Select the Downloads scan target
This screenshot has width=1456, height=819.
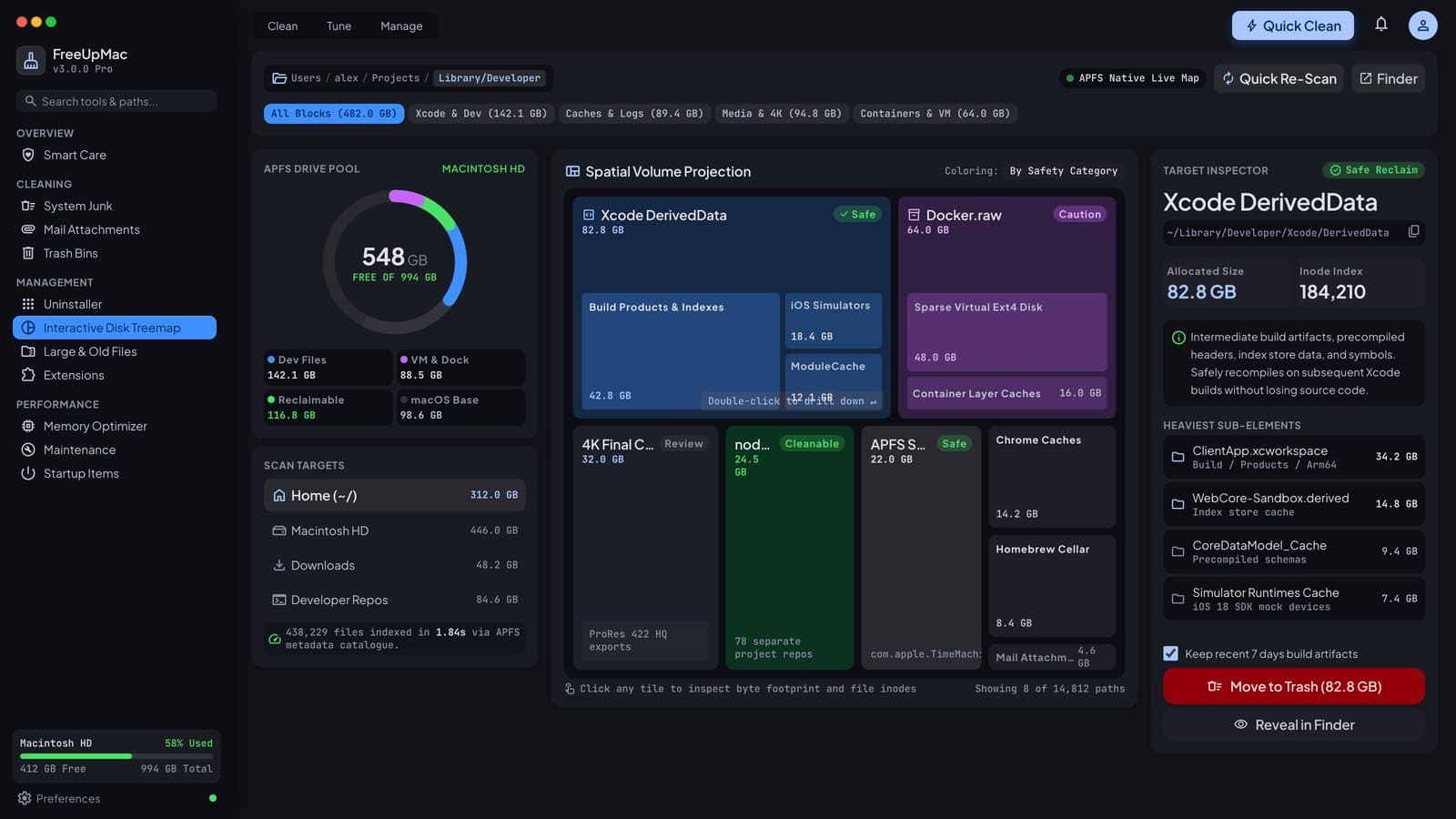coord(395,565)
